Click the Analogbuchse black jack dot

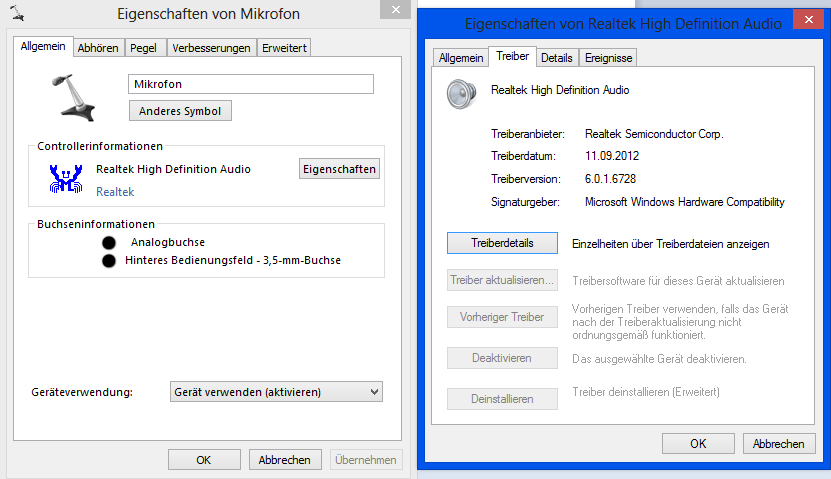109,243
